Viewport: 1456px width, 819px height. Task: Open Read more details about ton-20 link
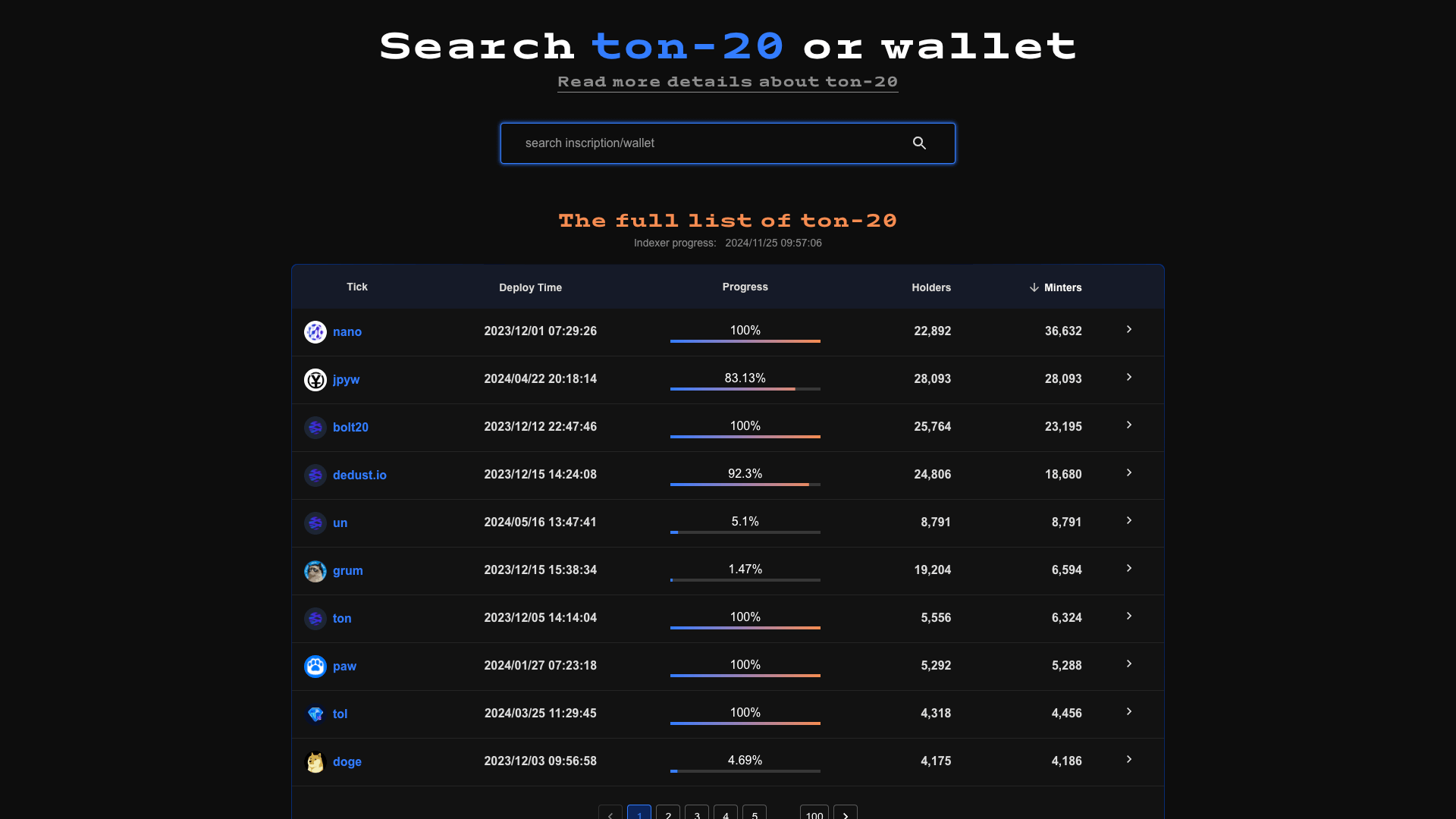(728, 82)
